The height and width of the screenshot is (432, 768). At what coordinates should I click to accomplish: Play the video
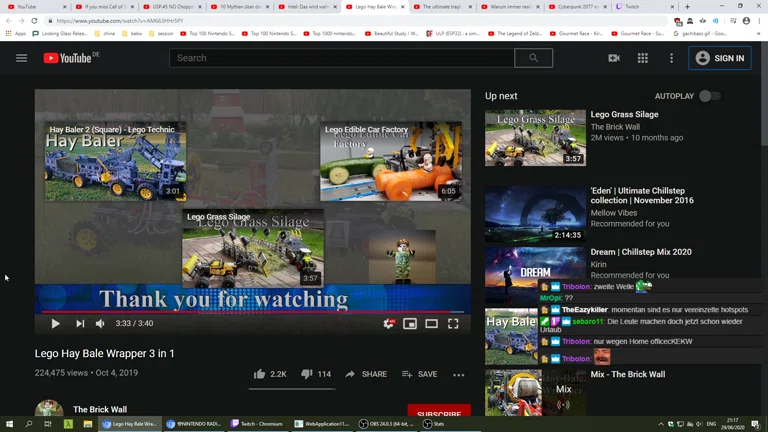pyautogui.click(x=55, y=323)
